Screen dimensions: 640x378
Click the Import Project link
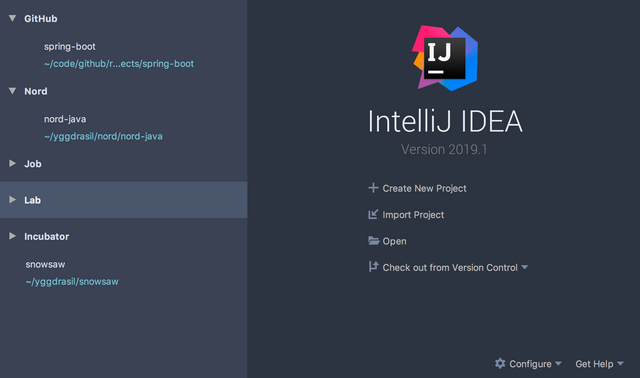413,215
